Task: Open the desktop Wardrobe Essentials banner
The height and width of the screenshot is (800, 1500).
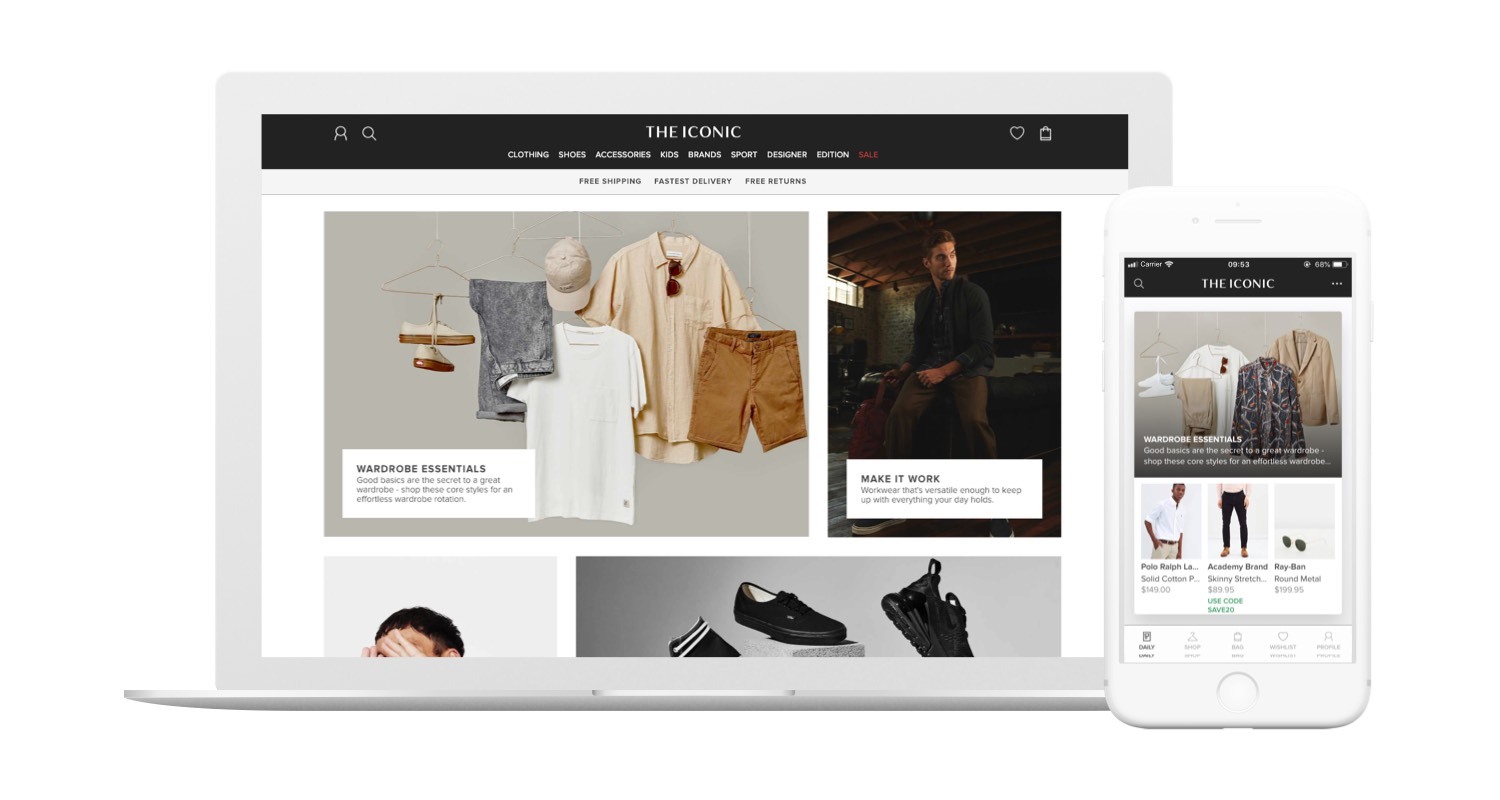Action: [x=566, y=374]
